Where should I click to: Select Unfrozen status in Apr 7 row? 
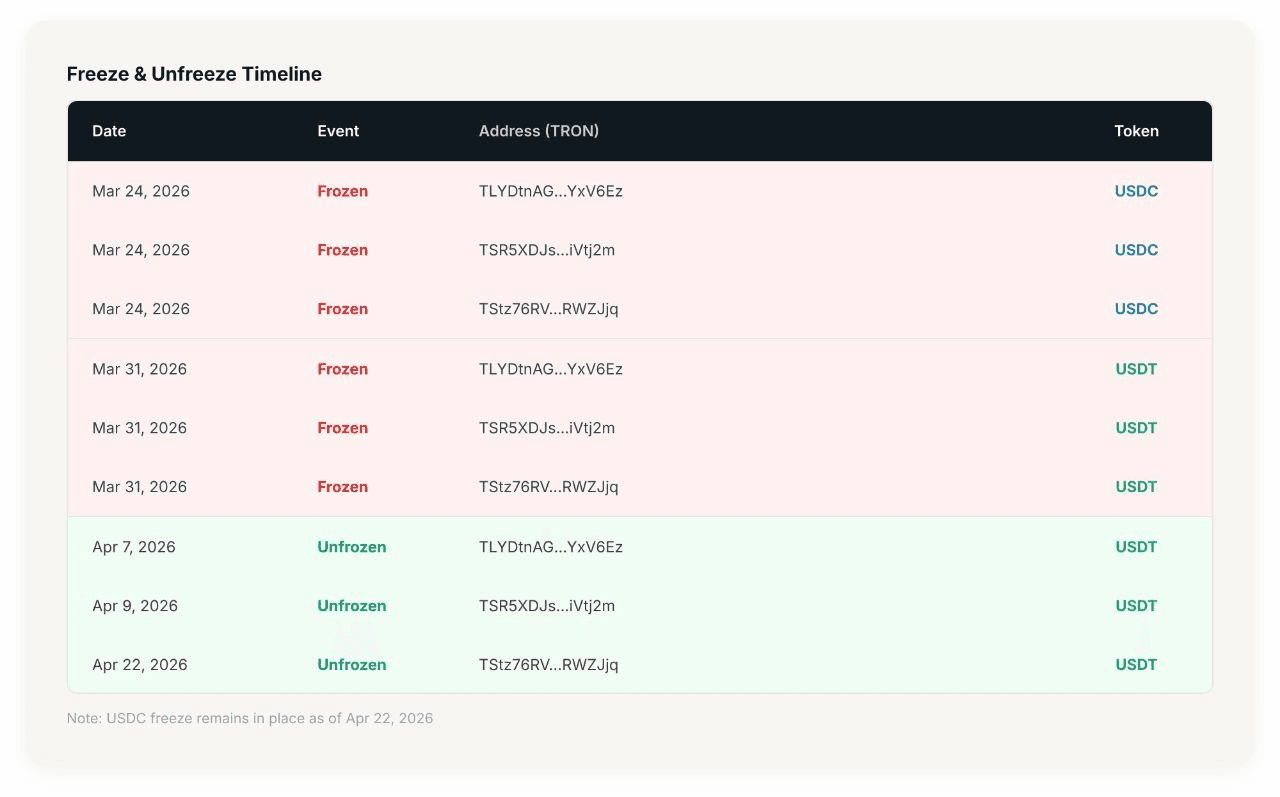(351, 547)
